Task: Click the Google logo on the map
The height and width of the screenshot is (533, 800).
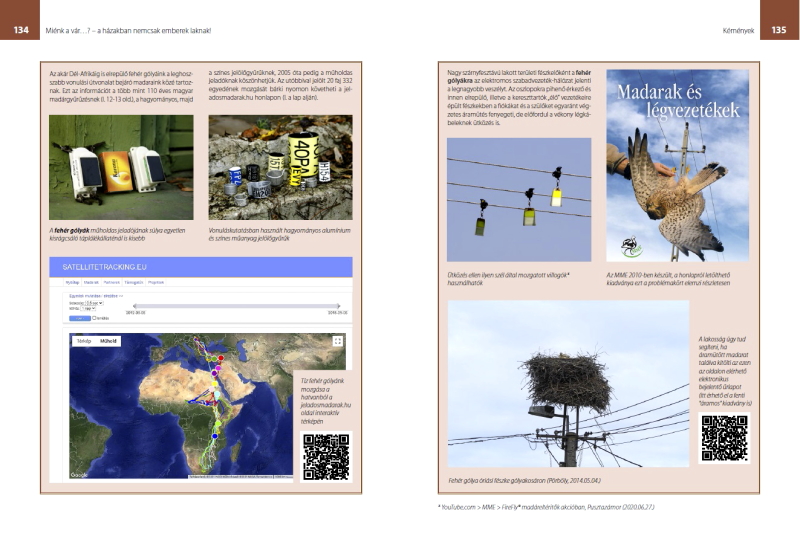Action: 78,473
